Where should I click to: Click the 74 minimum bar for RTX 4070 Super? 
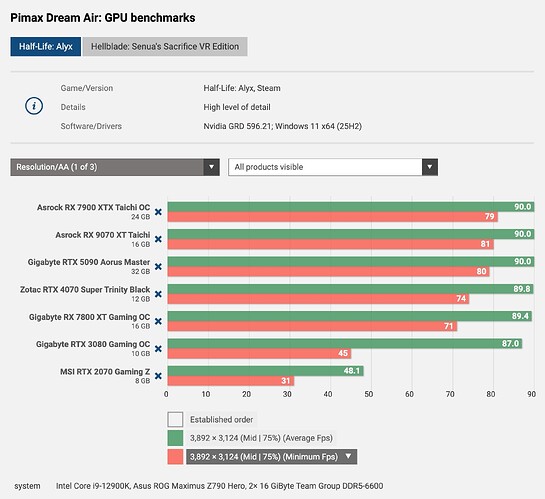click(x=318, y=299)
